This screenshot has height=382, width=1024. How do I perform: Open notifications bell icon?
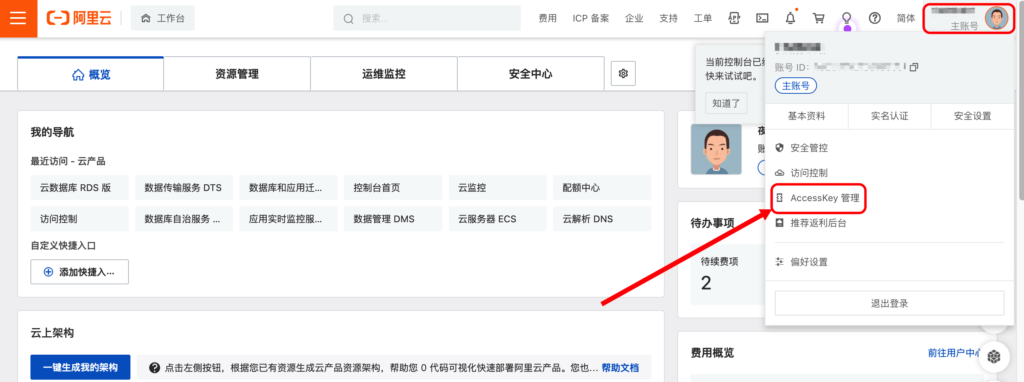pyautogui.click(x=790, y=18)
